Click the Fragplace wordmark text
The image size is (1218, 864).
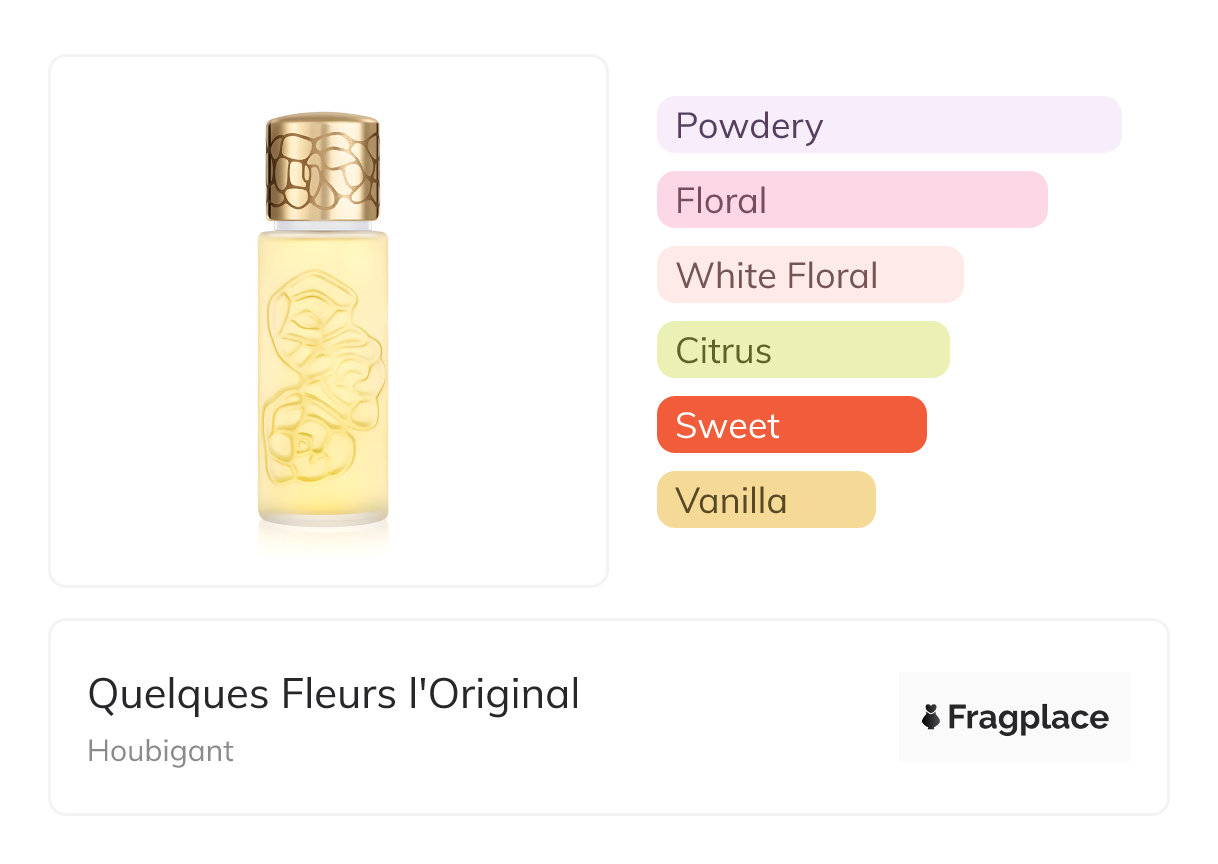[x=1028, y=717]
